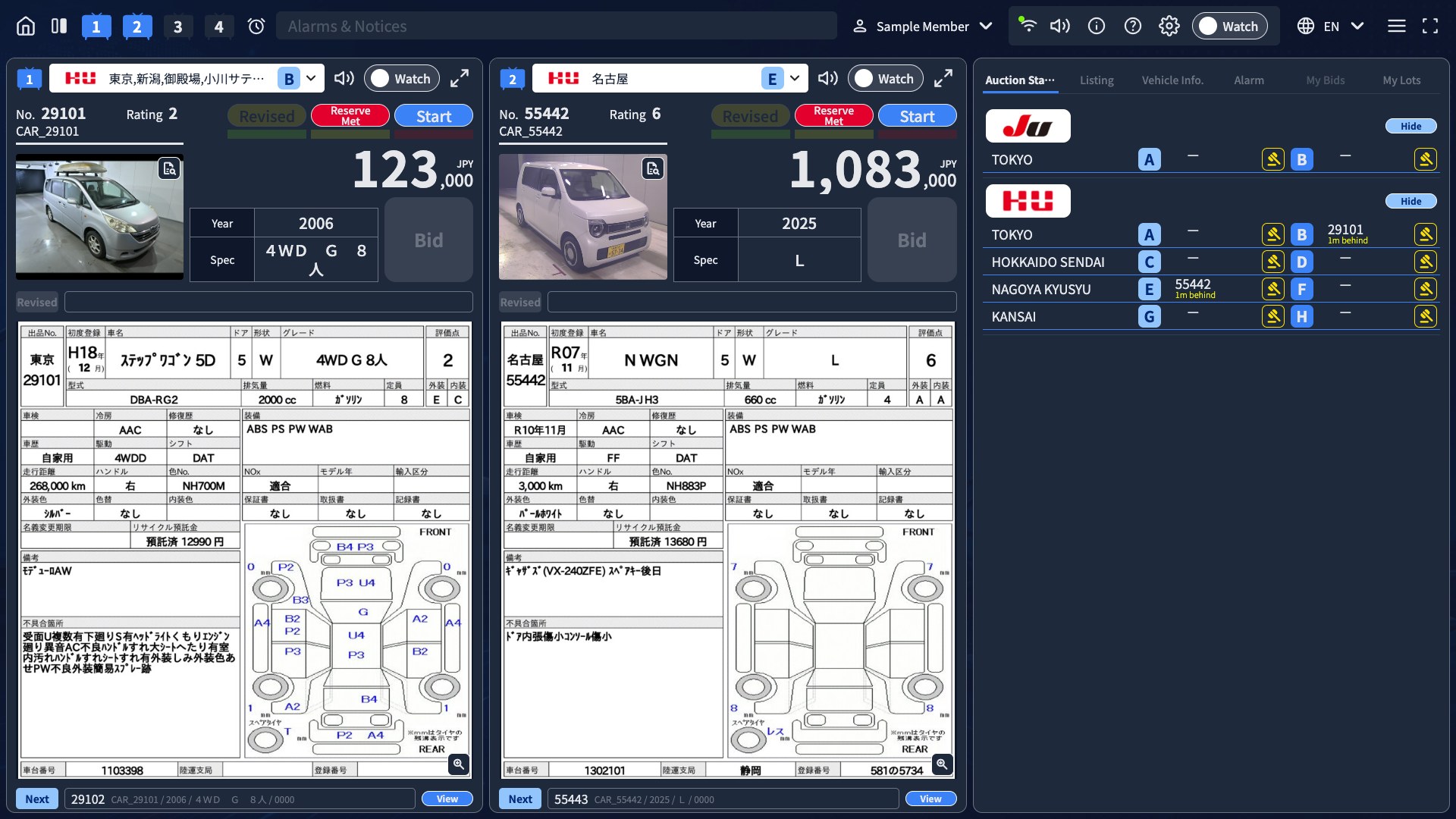View next lot 55443 details
The image size is (1456, 819).
pyautogui.click(x=930, y=799)
